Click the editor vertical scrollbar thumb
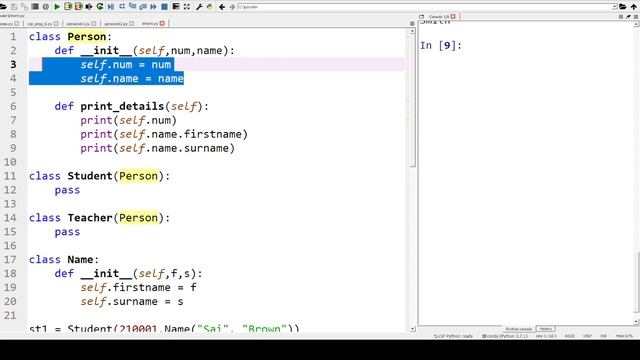The image size is (640, 360). click(x=412, y=100)
